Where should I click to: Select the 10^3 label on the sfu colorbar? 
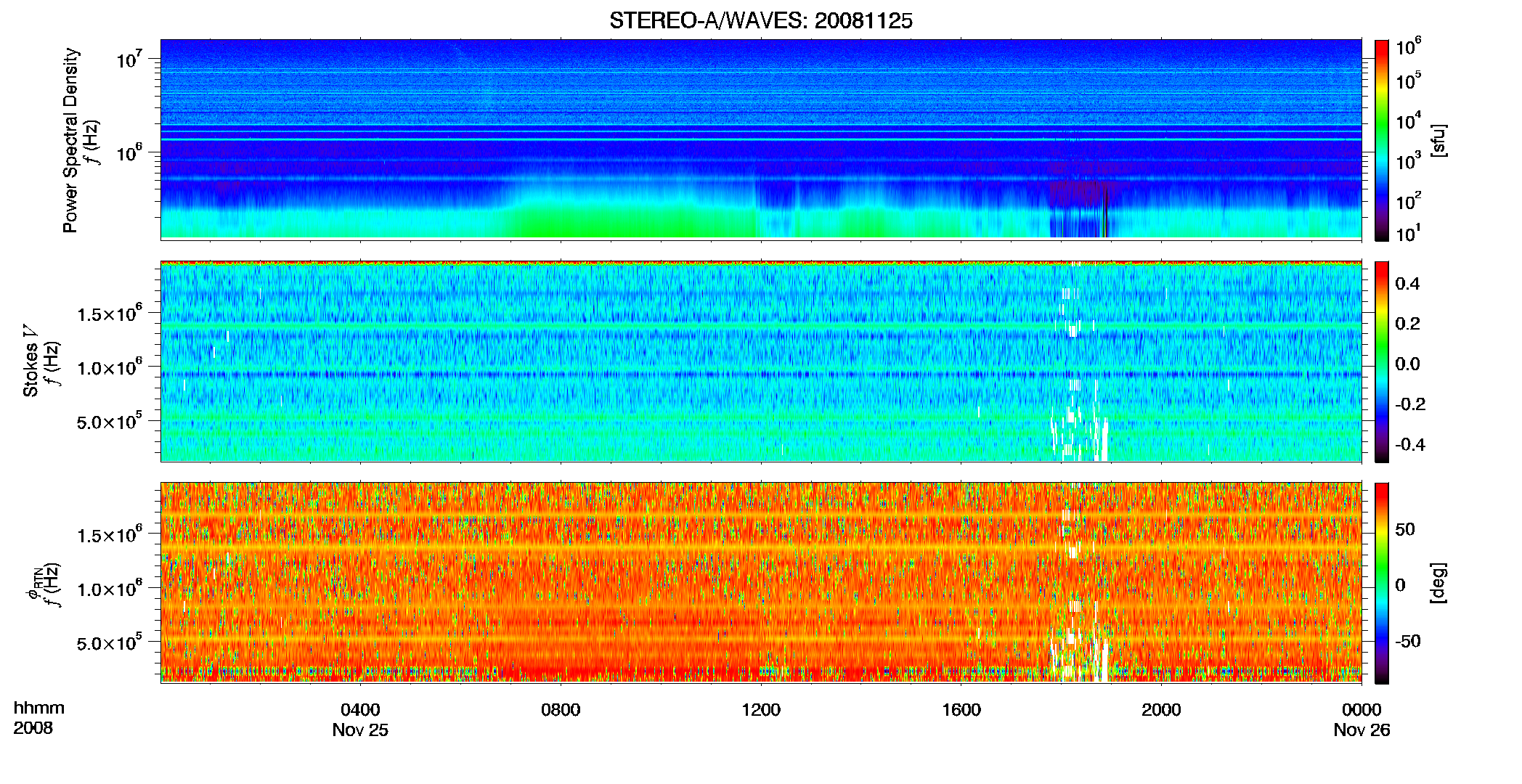(x=1408, y=160)
